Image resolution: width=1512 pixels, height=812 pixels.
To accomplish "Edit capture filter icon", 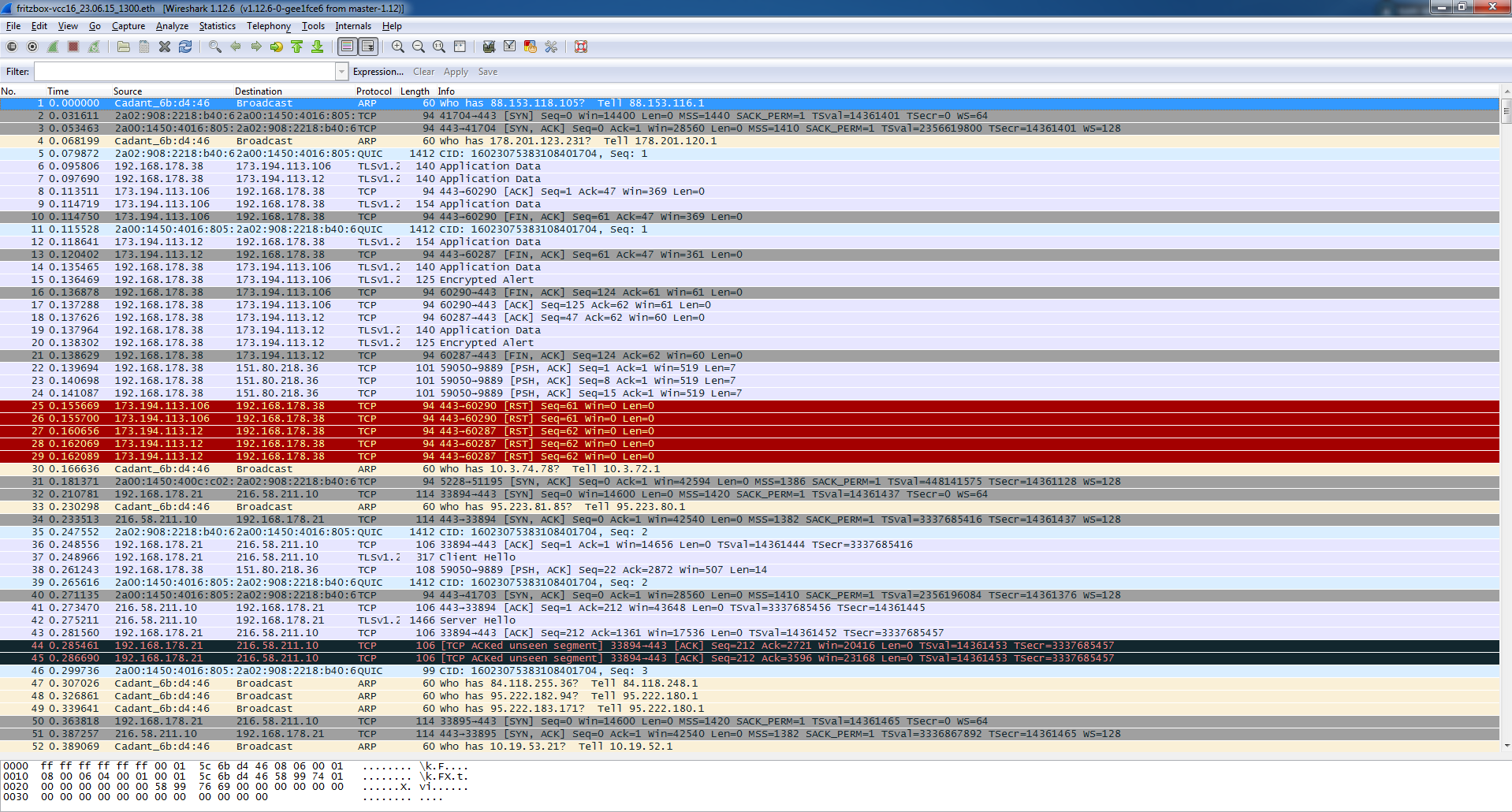I will [x=490, y=47].
